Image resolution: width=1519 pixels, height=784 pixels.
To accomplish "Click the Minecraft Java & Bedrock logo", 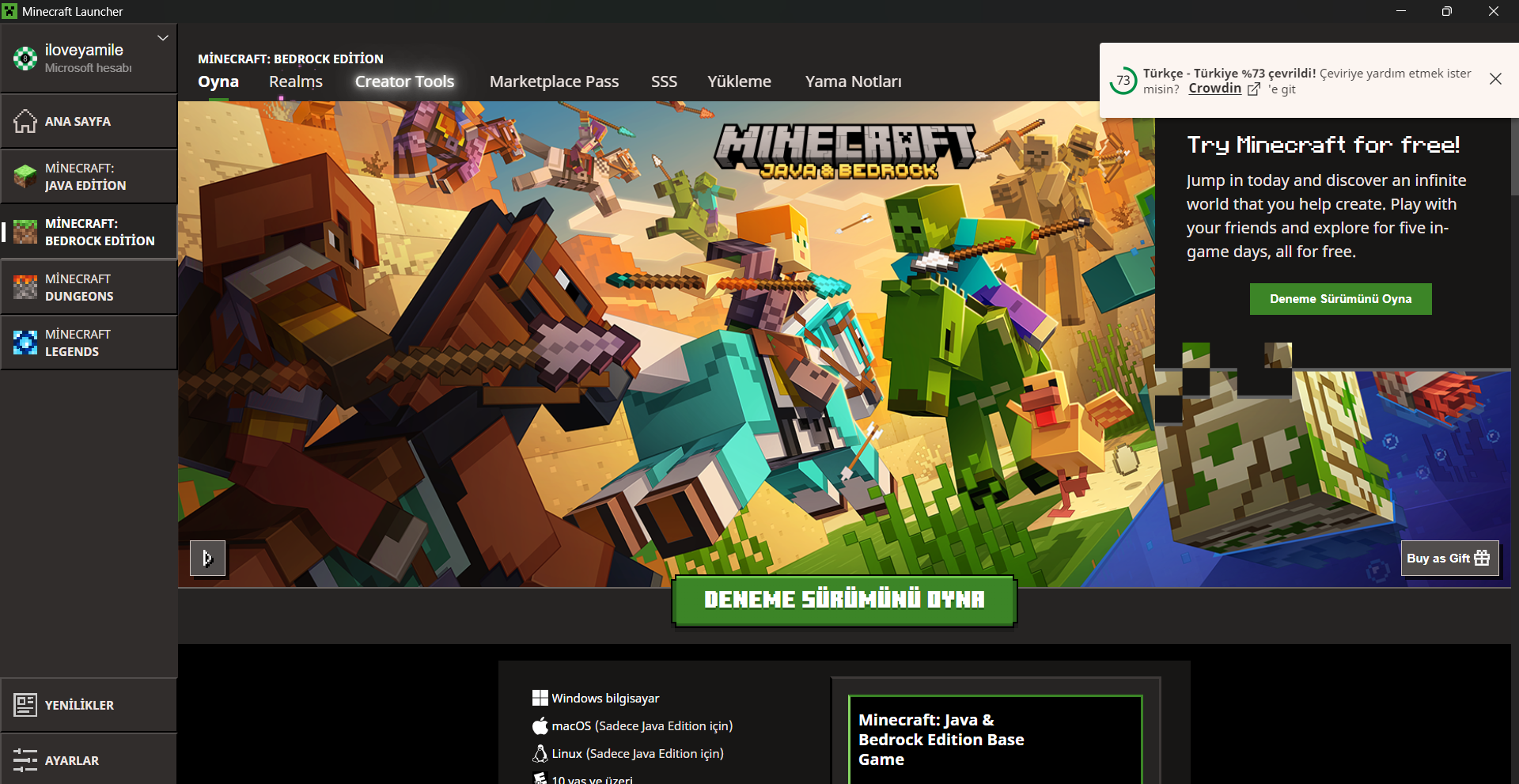I will click(x=846, y=150).
